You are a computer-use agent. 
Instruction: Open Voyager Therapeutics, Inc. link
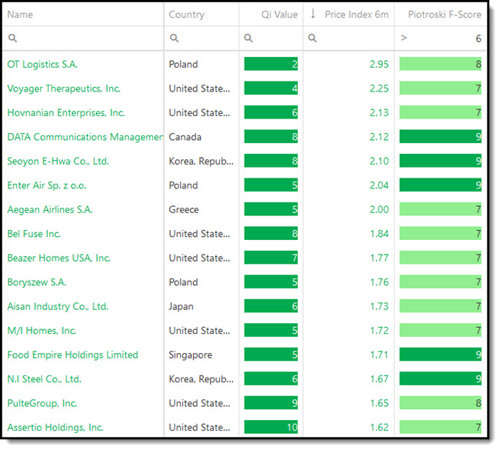(64, 88)
